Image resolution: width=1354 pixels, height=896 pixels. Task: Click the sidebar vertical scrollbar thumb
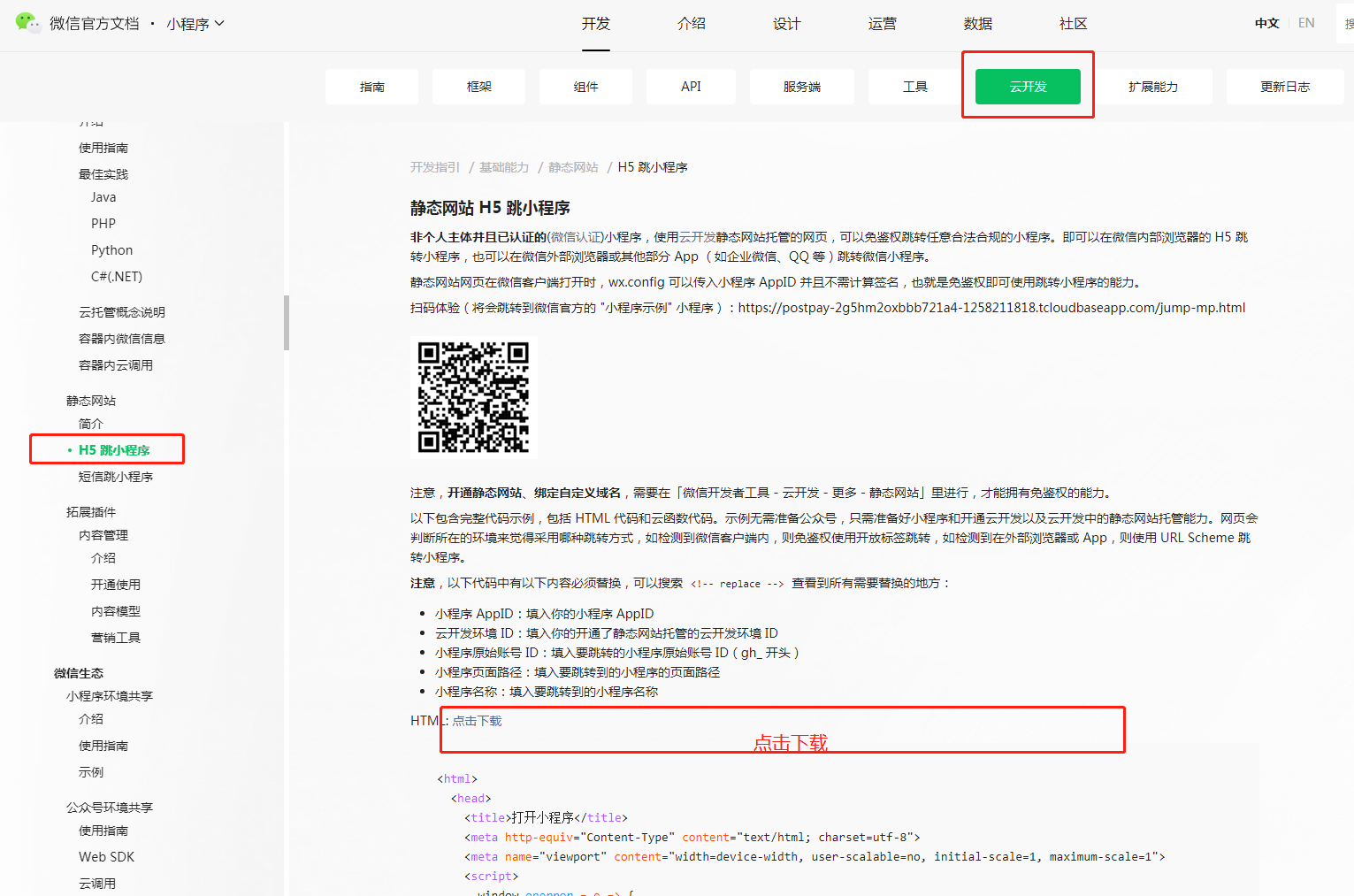[287, 323]
